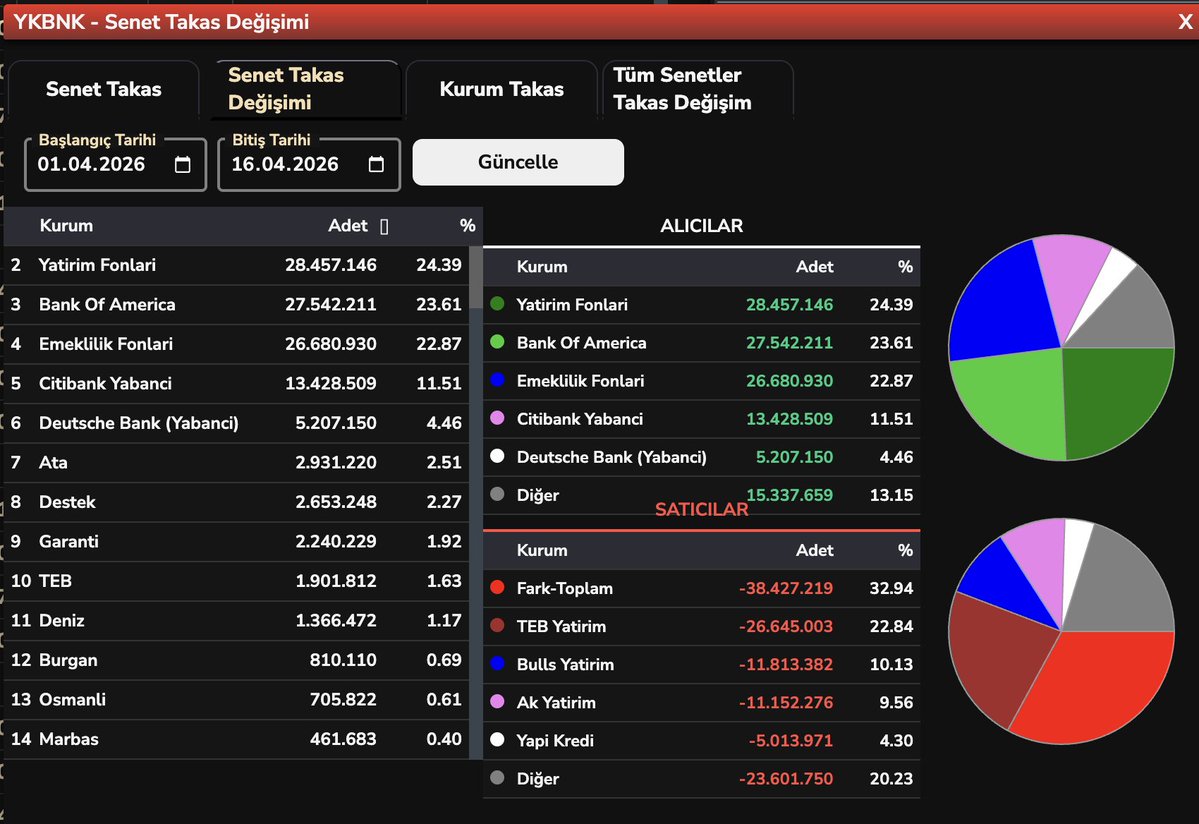1199x824 pixels.
Task: Click the dark red TEB Yatirim legend dot
Action: point(497,625)
